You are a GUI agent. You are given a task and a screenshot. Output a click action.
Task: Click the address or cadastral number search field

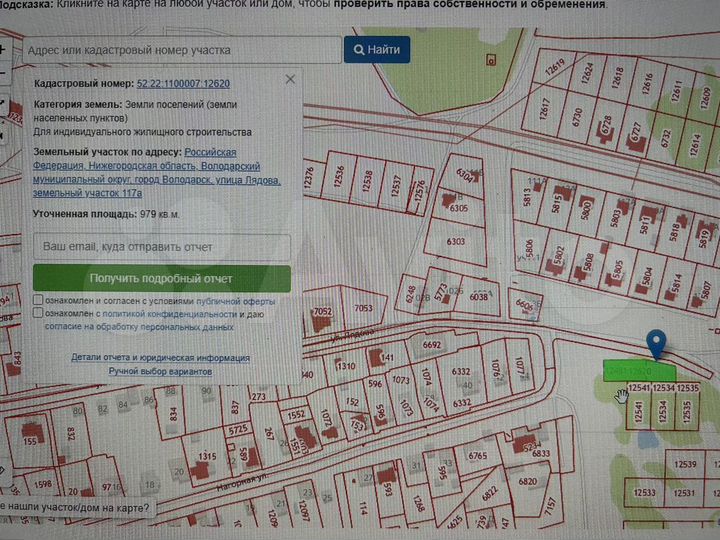180,49
